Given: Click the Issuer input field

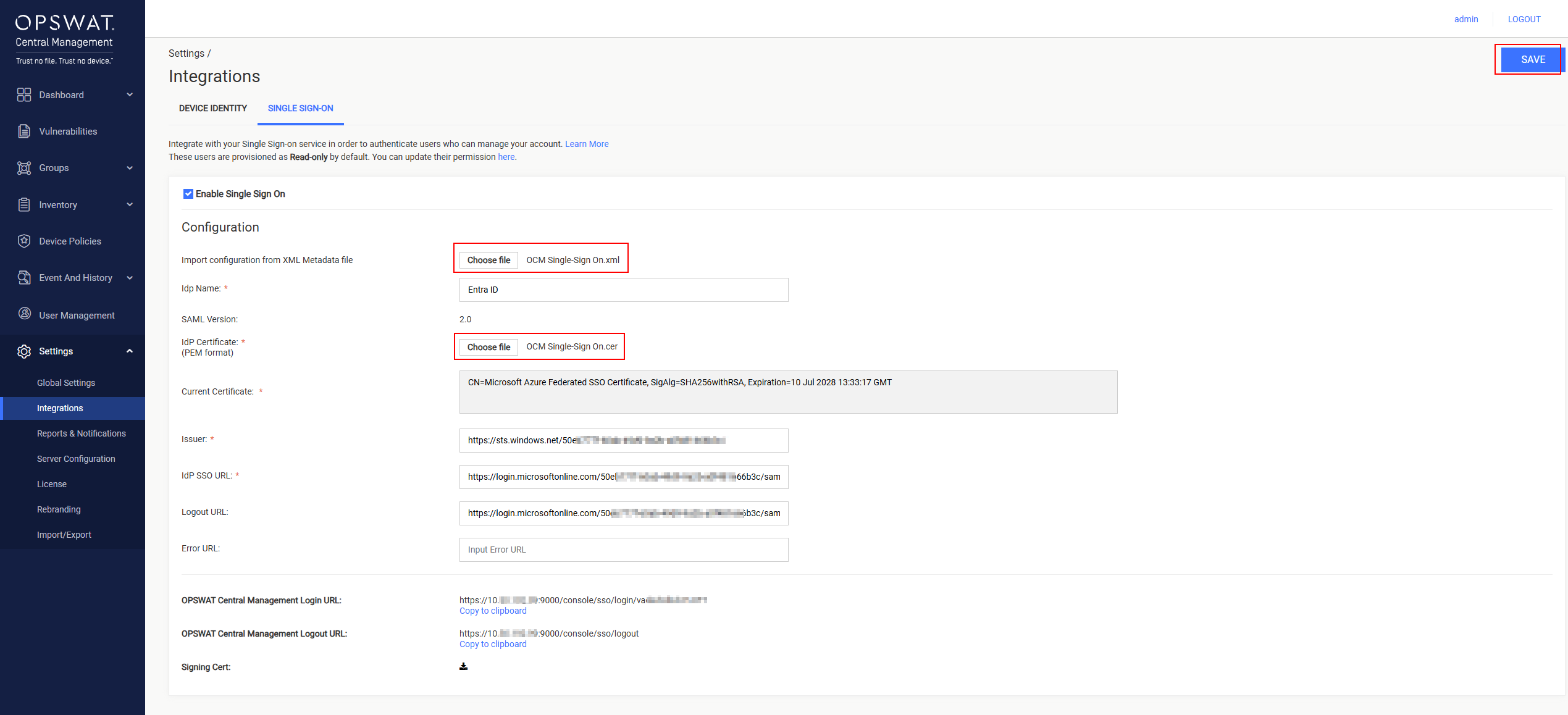Looking at the screenshot, I should point(624,440).
